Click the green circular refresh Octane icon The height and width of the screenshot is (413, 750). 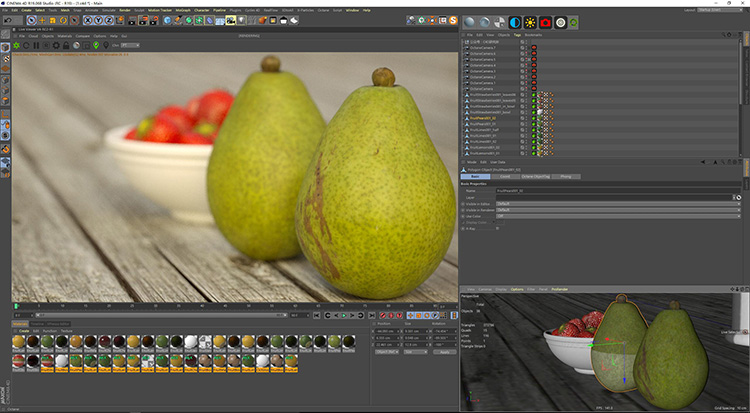coord(573,22)
